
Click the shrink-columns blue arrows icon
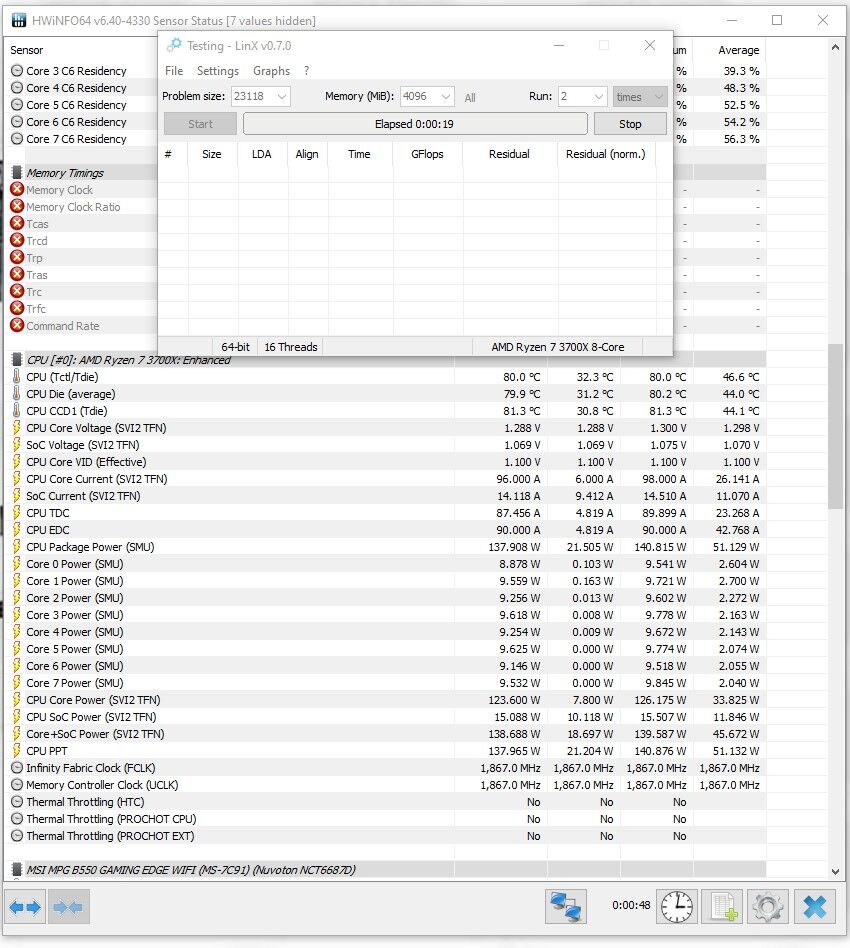(68, 906)
